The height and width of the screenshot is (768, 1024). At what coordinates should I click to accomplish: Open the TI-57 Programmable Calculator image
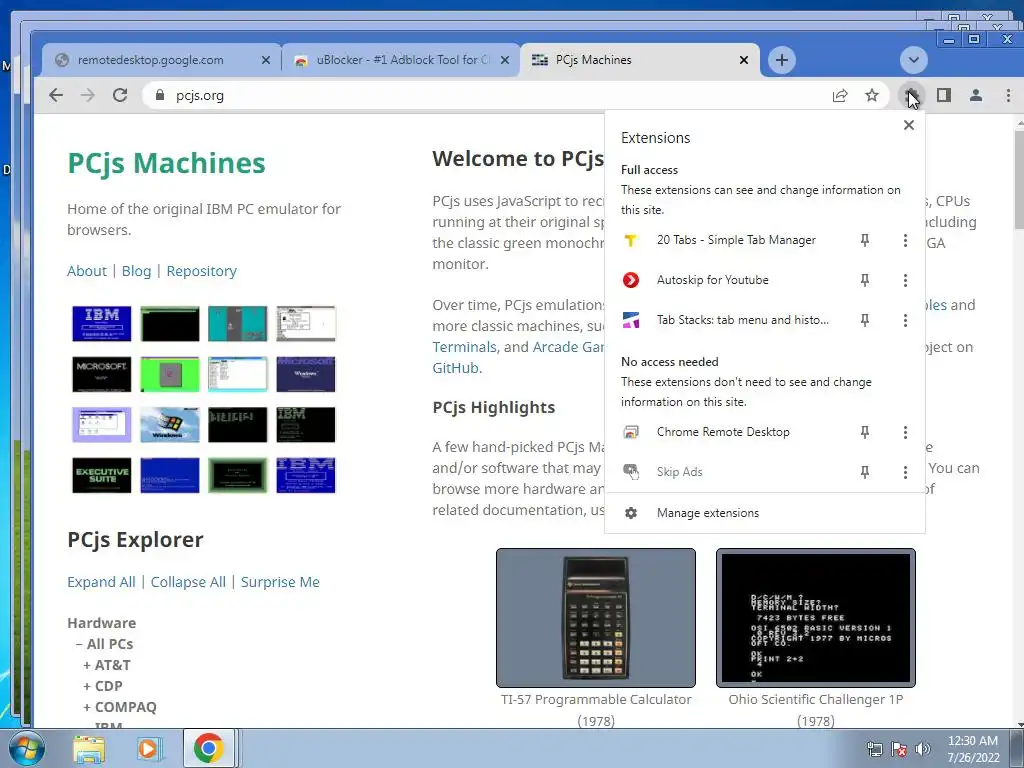[x=596, y=618]
